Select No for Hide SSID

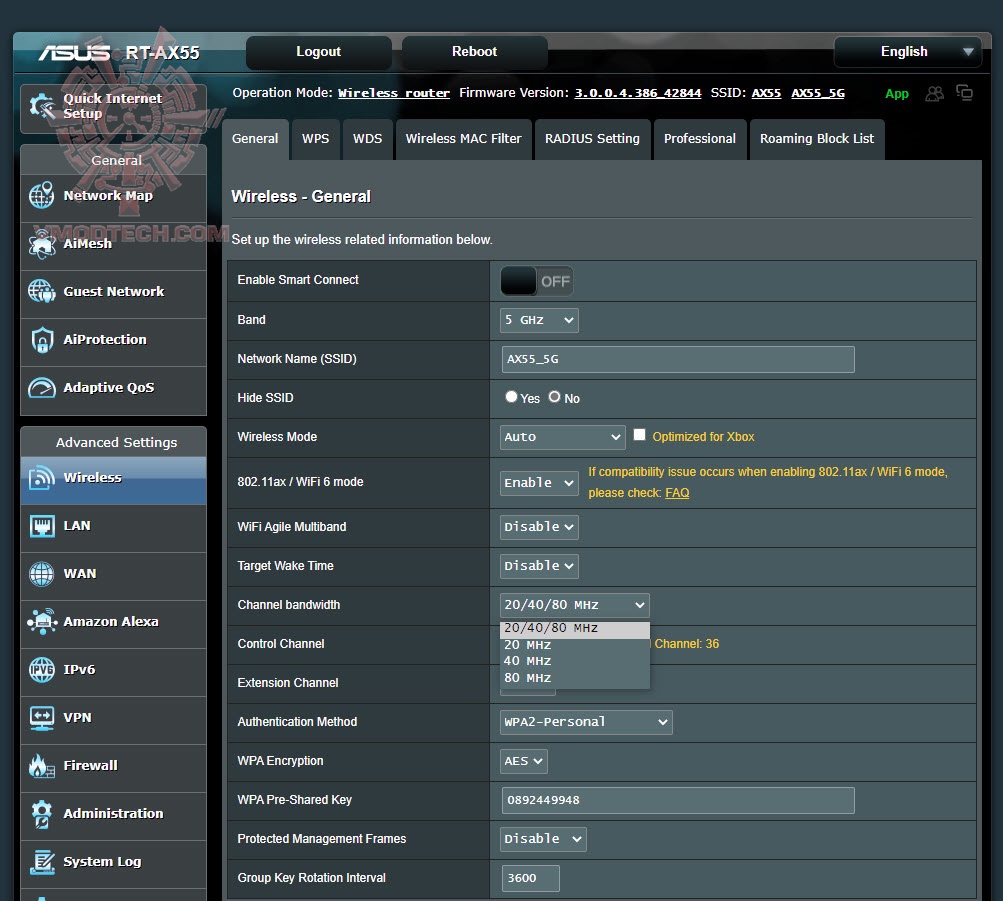554,396
